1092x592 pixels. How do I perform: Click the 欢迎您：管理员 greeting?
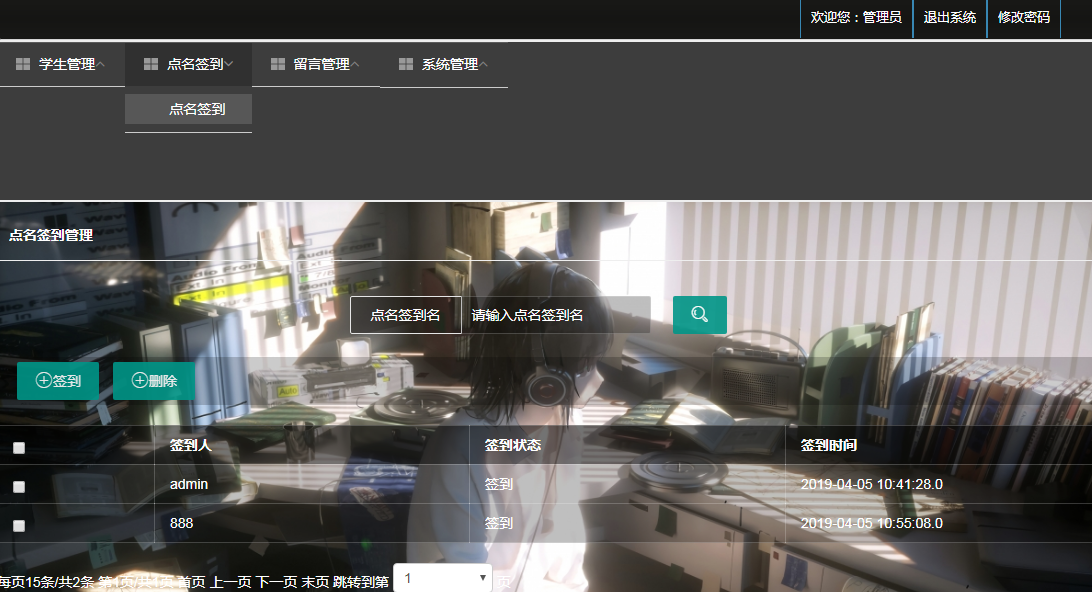[x=856, y=17]
